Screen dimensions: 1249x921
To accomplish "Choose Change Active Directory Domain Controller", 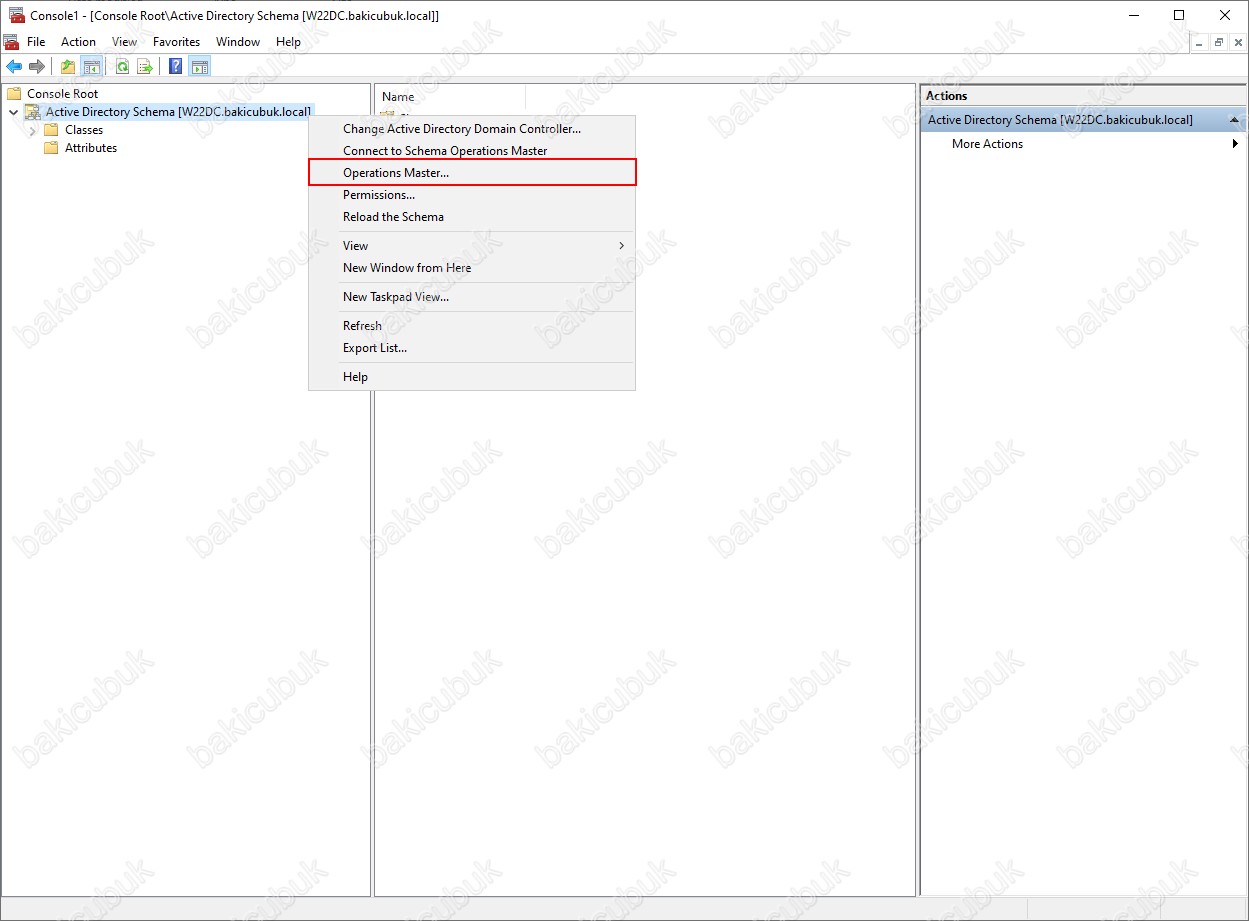I will pos(472,129).
